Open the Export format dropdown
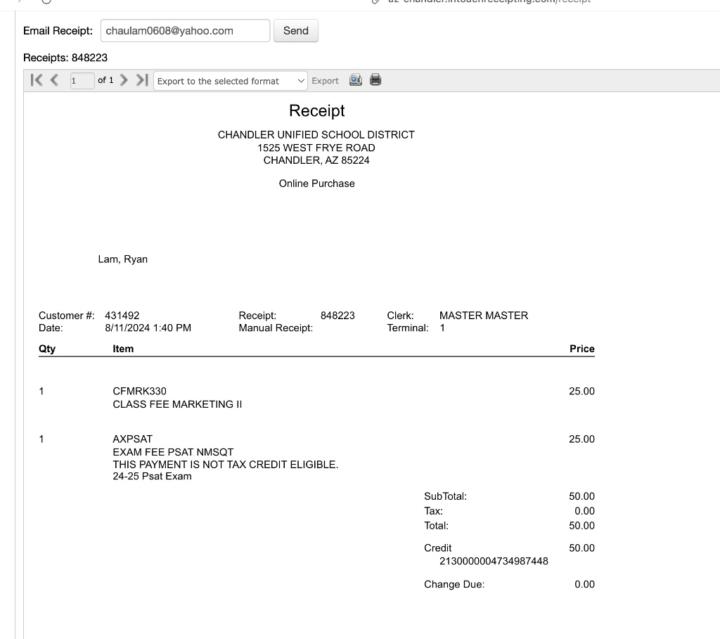 tap(231, 81)
